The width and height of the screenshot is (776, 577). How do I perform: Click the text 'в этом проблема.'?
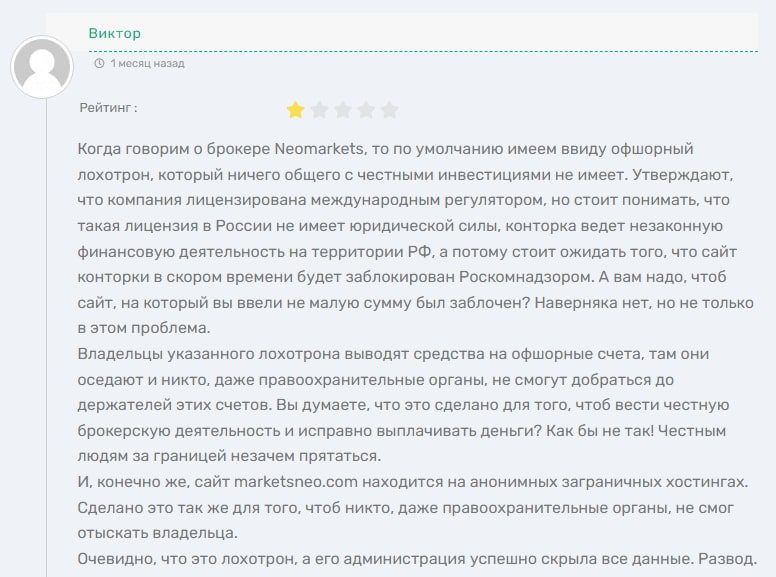(x=144, y=328)
